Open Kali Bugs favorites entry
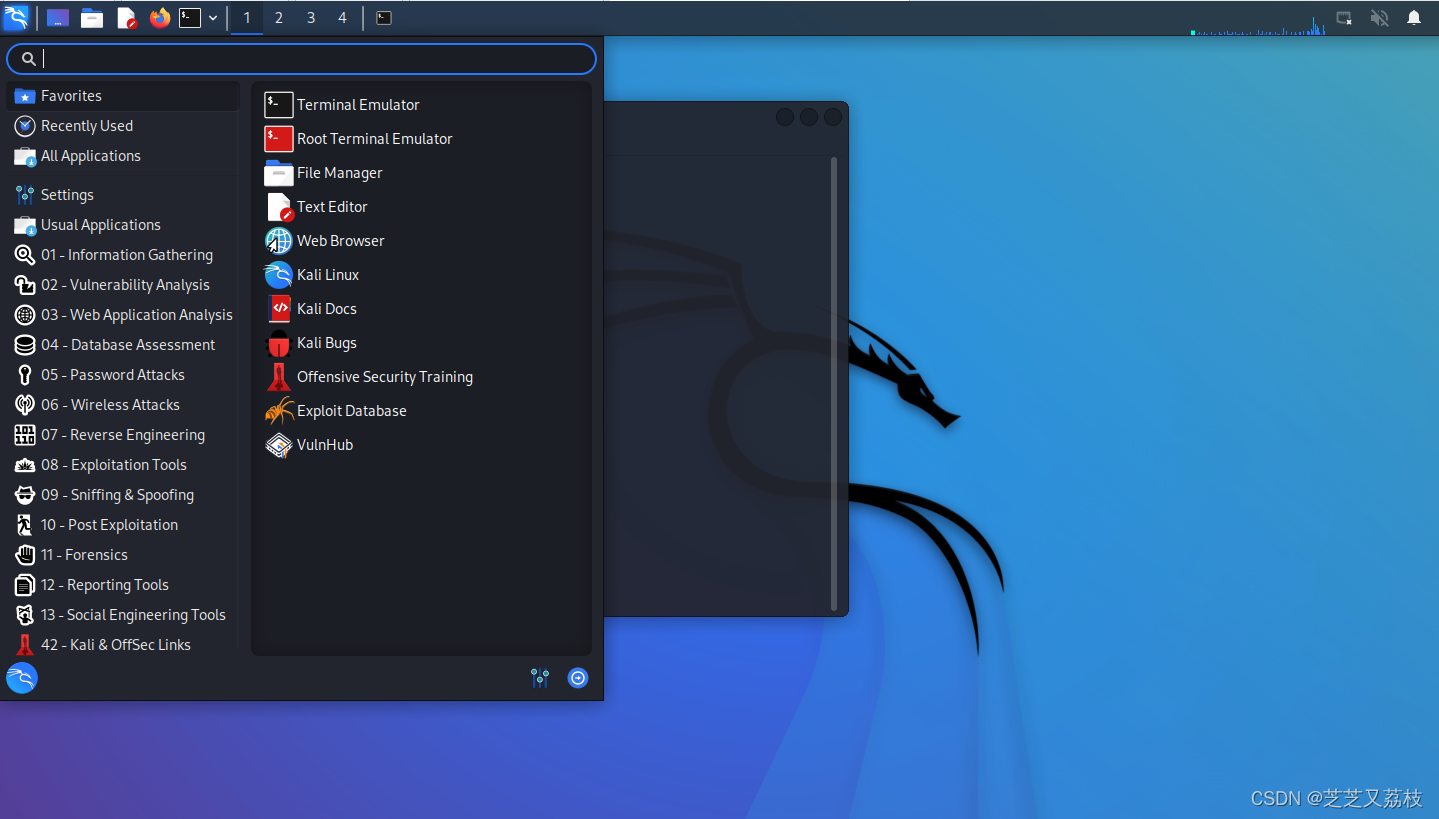 coord(421,343)
